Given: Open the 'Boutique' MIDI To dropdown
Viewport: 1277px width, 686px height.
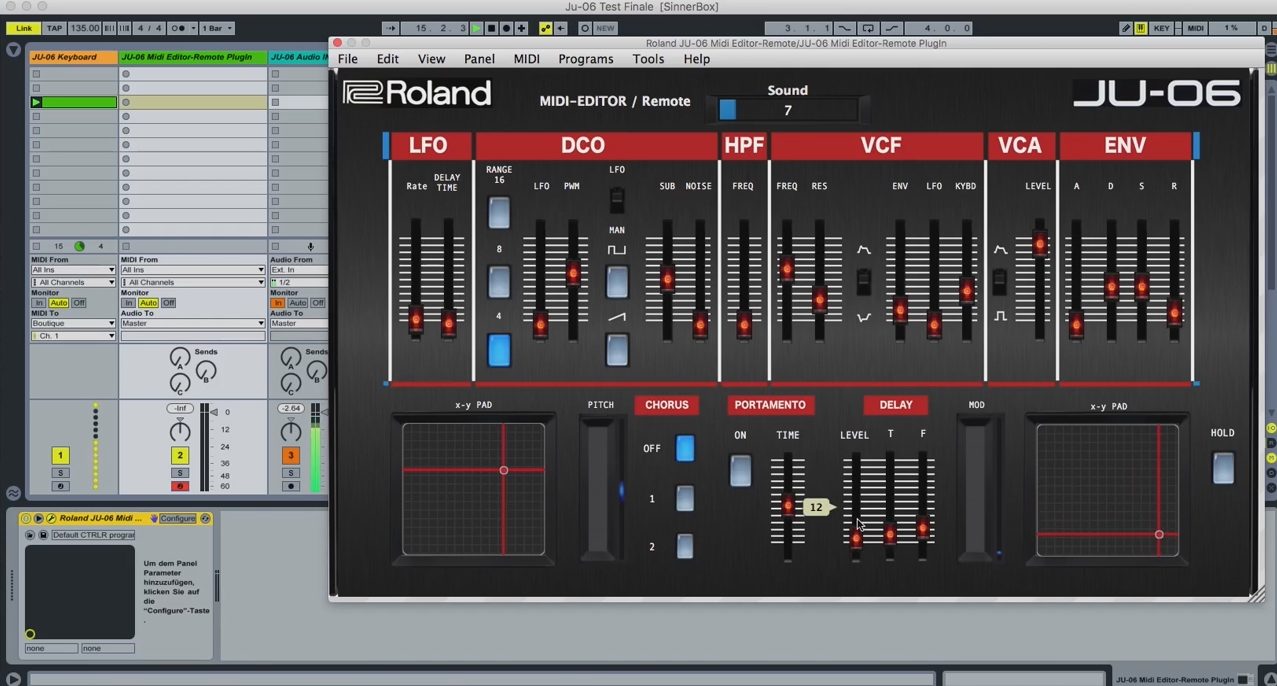Looking at the screenshot, I should coord(73,323).
